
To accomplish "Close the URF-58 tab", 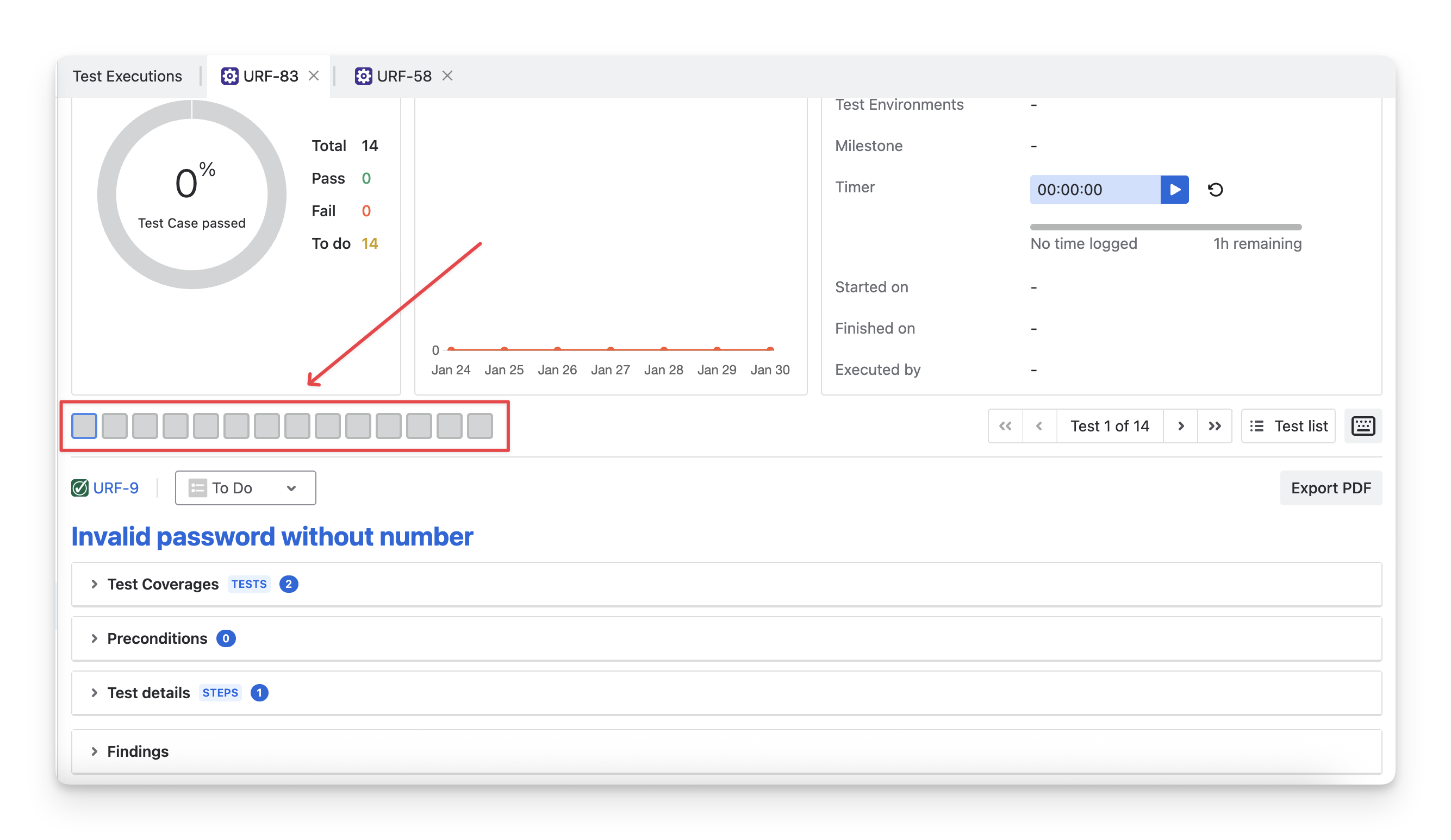I will coord(447,76).
